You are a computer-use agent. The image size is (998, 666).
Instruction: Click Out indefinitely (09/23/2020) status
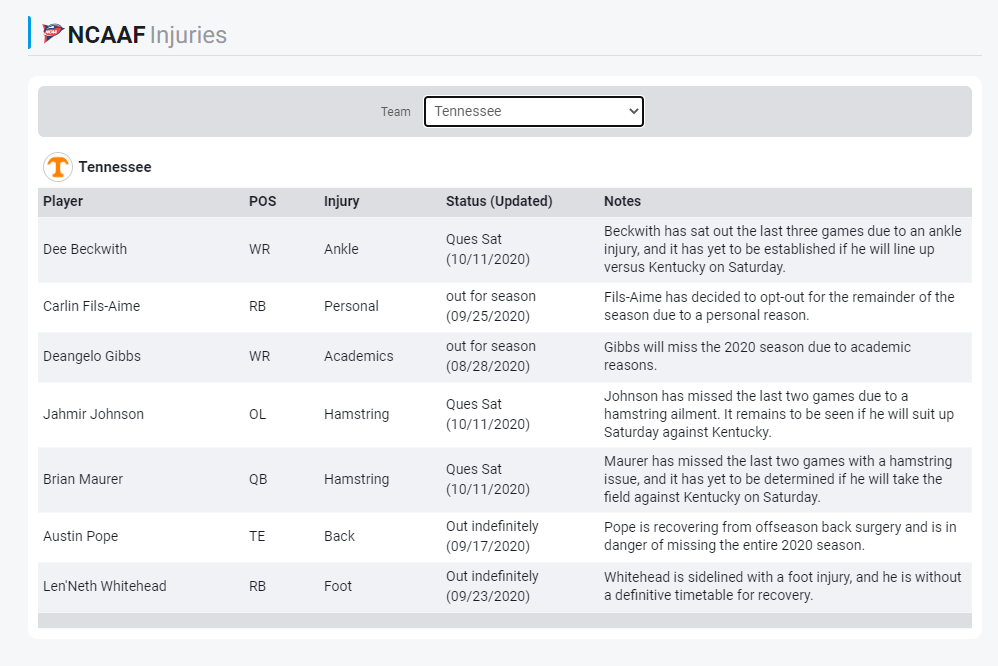point(492,586)
